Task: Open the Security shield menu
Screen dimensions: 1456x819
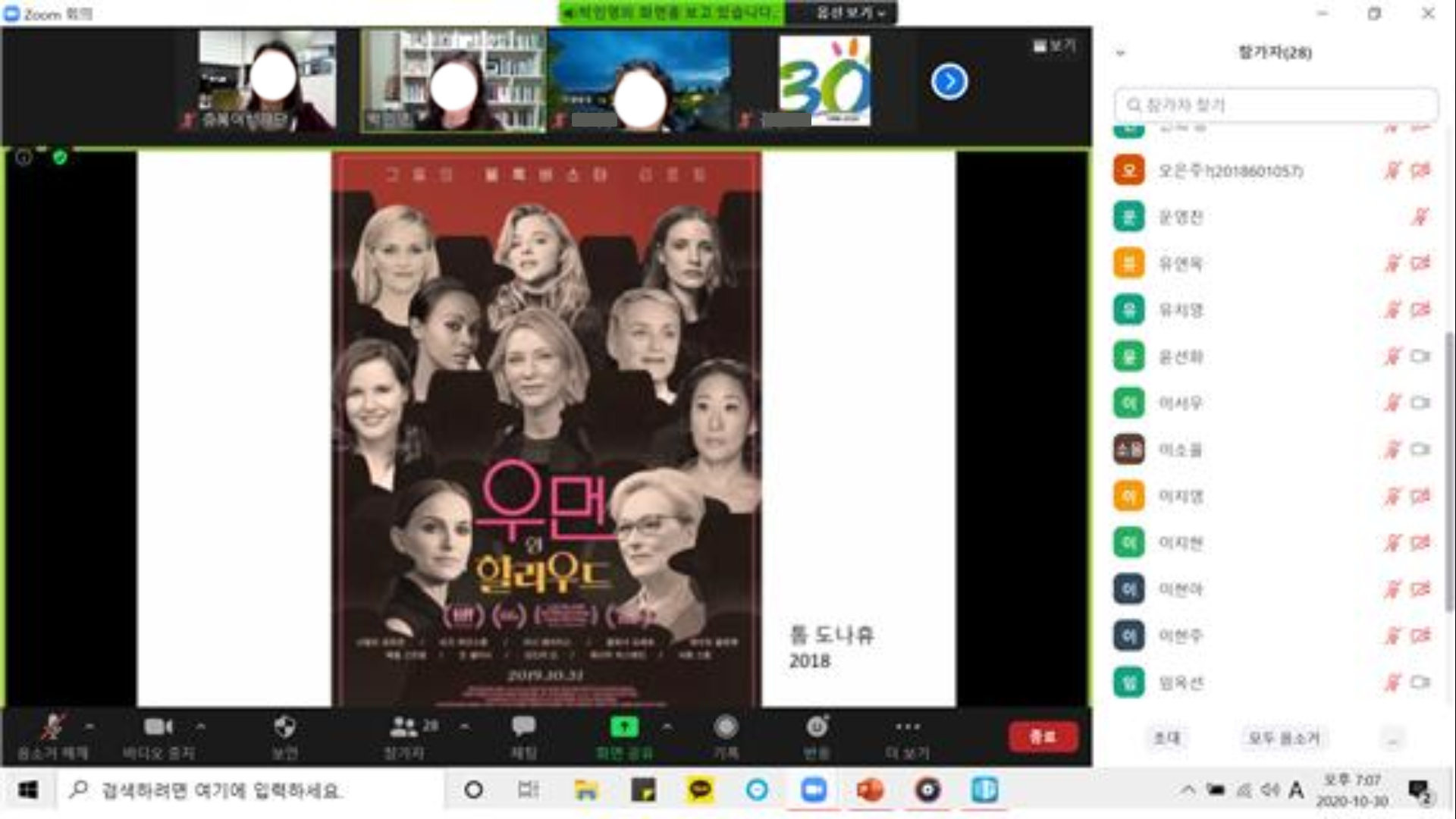Action: tap(284, 728)
